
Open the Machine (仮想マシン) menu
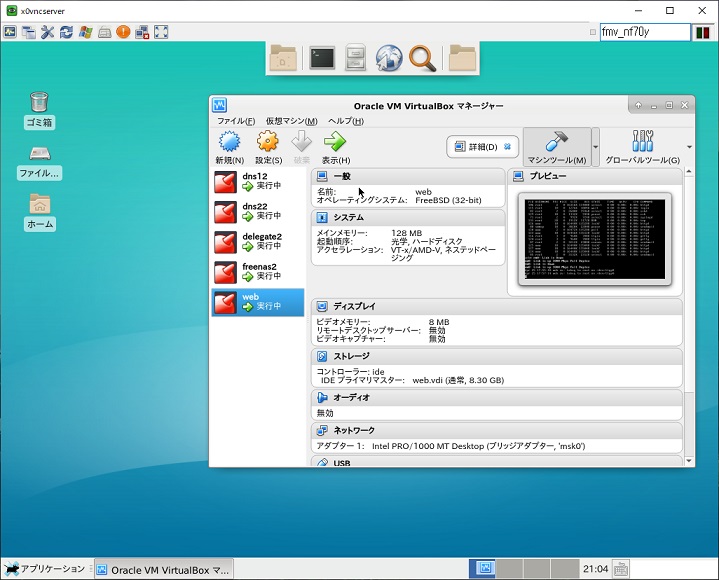pos(292,121)
